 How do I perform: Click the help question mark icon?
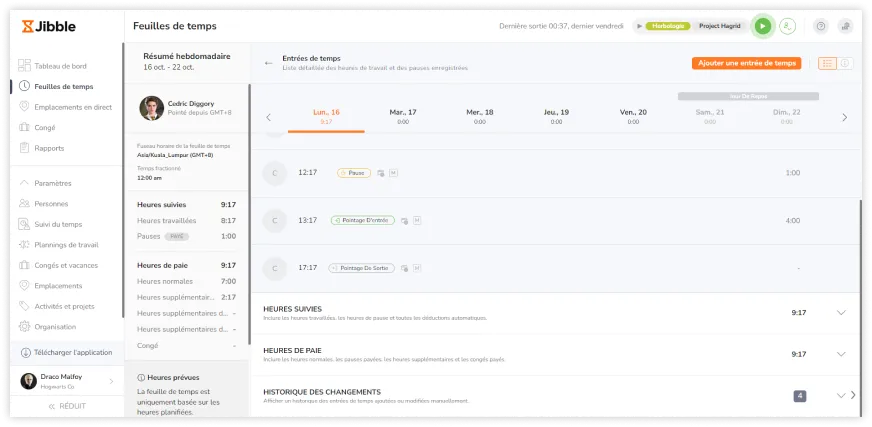tap(821, 26)
